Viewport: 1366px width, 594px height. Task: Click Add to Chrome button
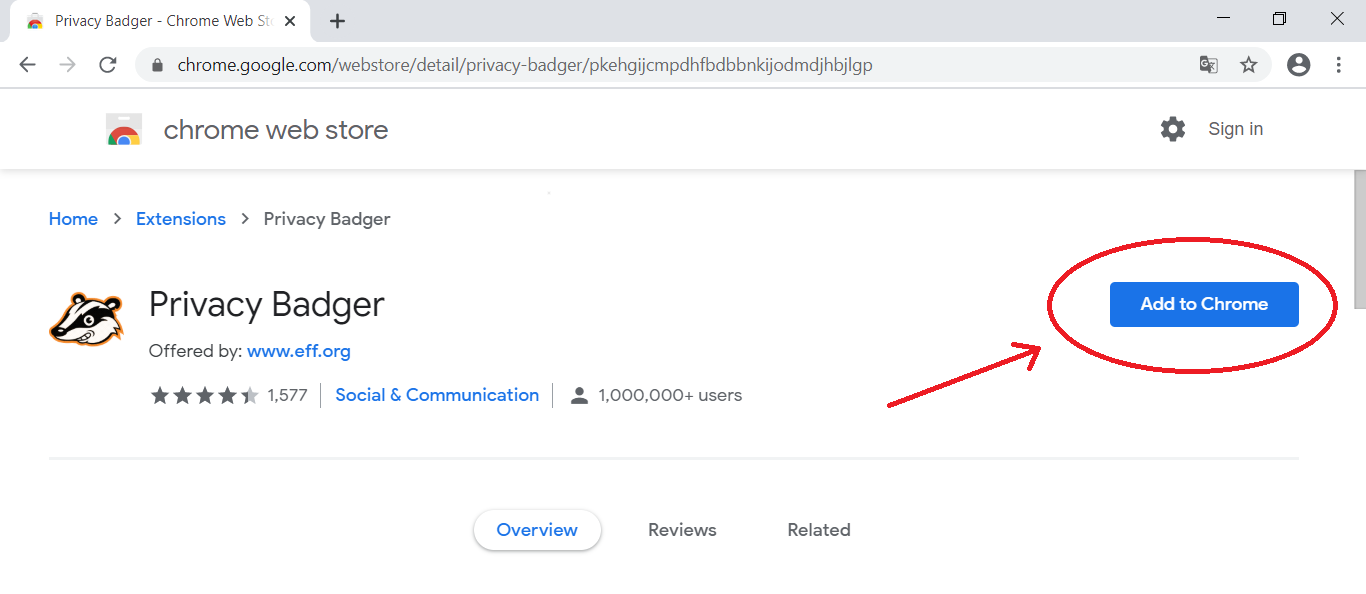[x=1204, y=304]
